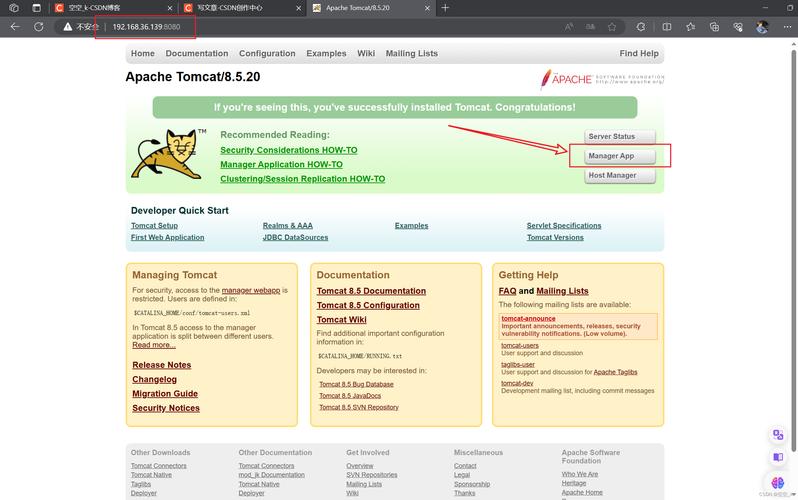Click the read aloud icon in address bar
798x500 pixels.
pyautogui.click(x=569, y=27)
